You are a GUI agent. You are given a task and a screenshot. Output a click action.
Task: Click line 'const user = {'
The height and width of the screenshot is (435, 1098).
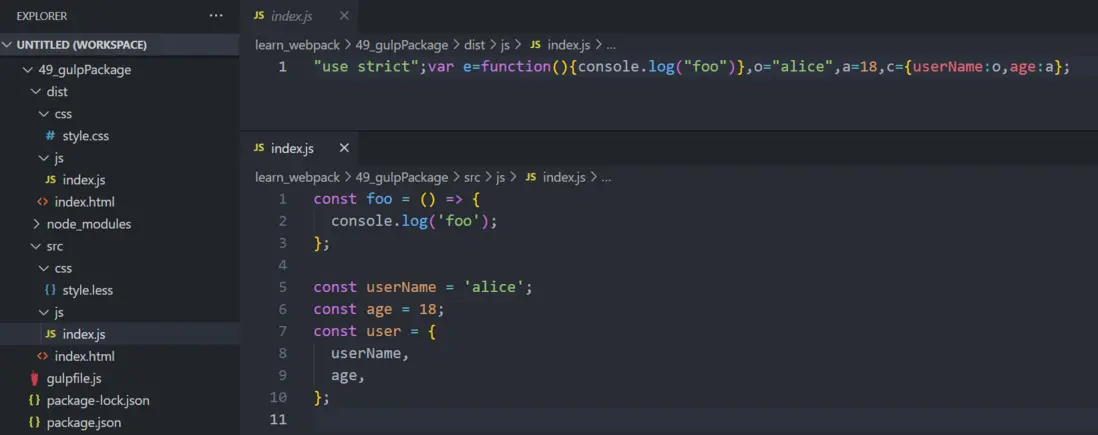click(375, 331)
